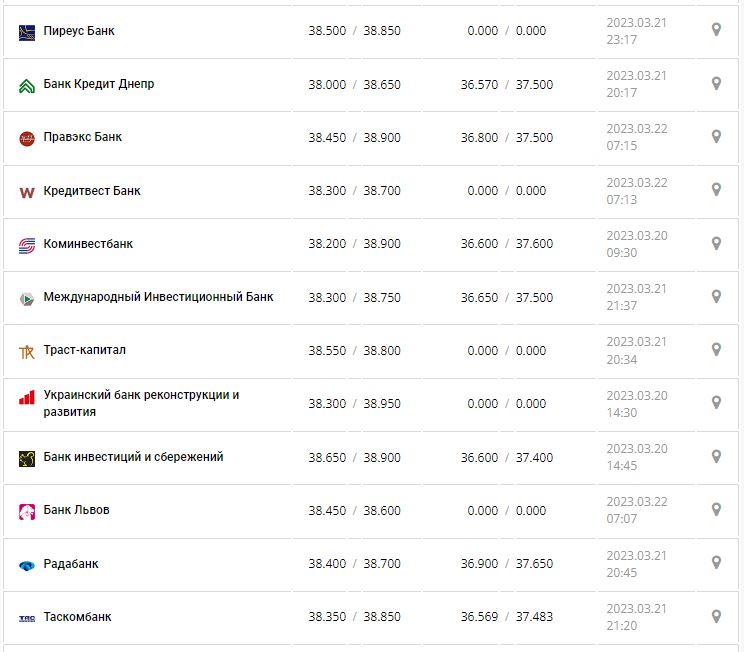Click the Банк инвестиций и сбережений name
The width and height of the screenshot is (744, 652).
pyautogui.click(x=133, y=457)
